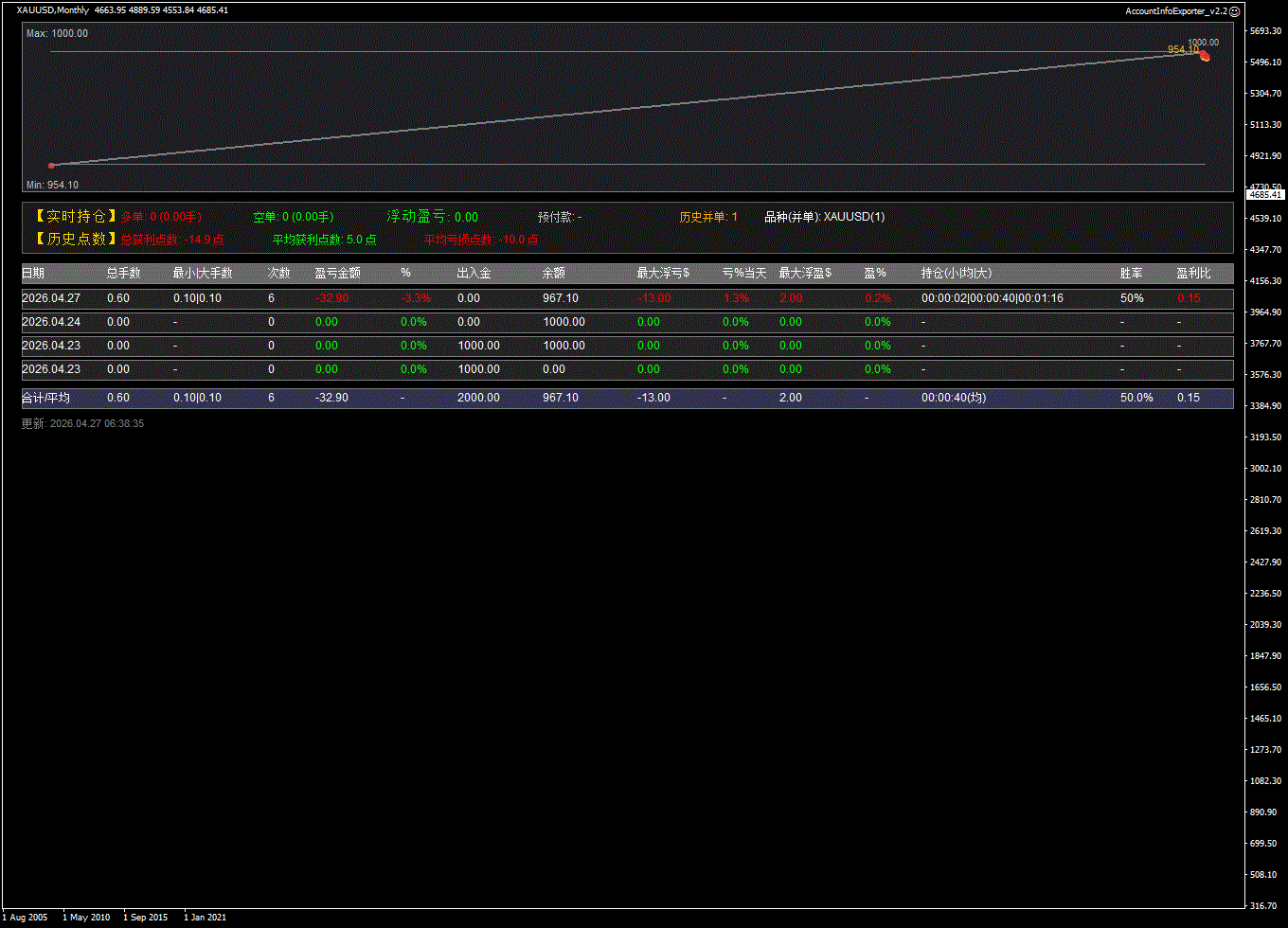
Task: Select the 2026.04.27 date row
Action: 51,298
